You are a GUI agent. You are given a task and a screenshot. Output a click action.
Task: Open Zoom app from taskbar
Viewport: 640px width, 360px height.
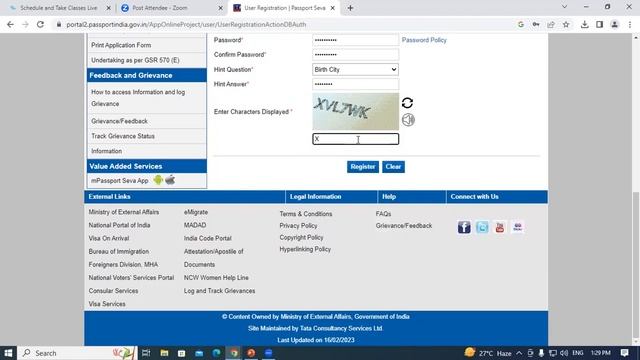click(x=269, y=353)
